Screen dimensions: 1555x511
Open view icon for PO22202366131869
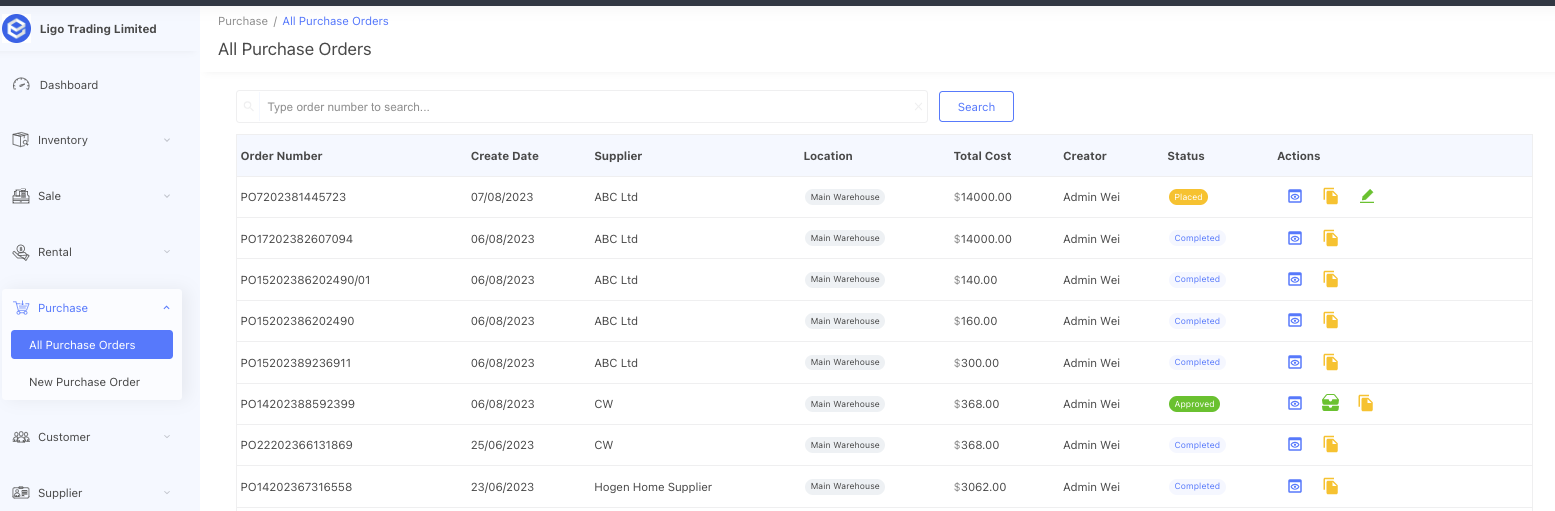pyautogui.click(x=1294, y=445)
